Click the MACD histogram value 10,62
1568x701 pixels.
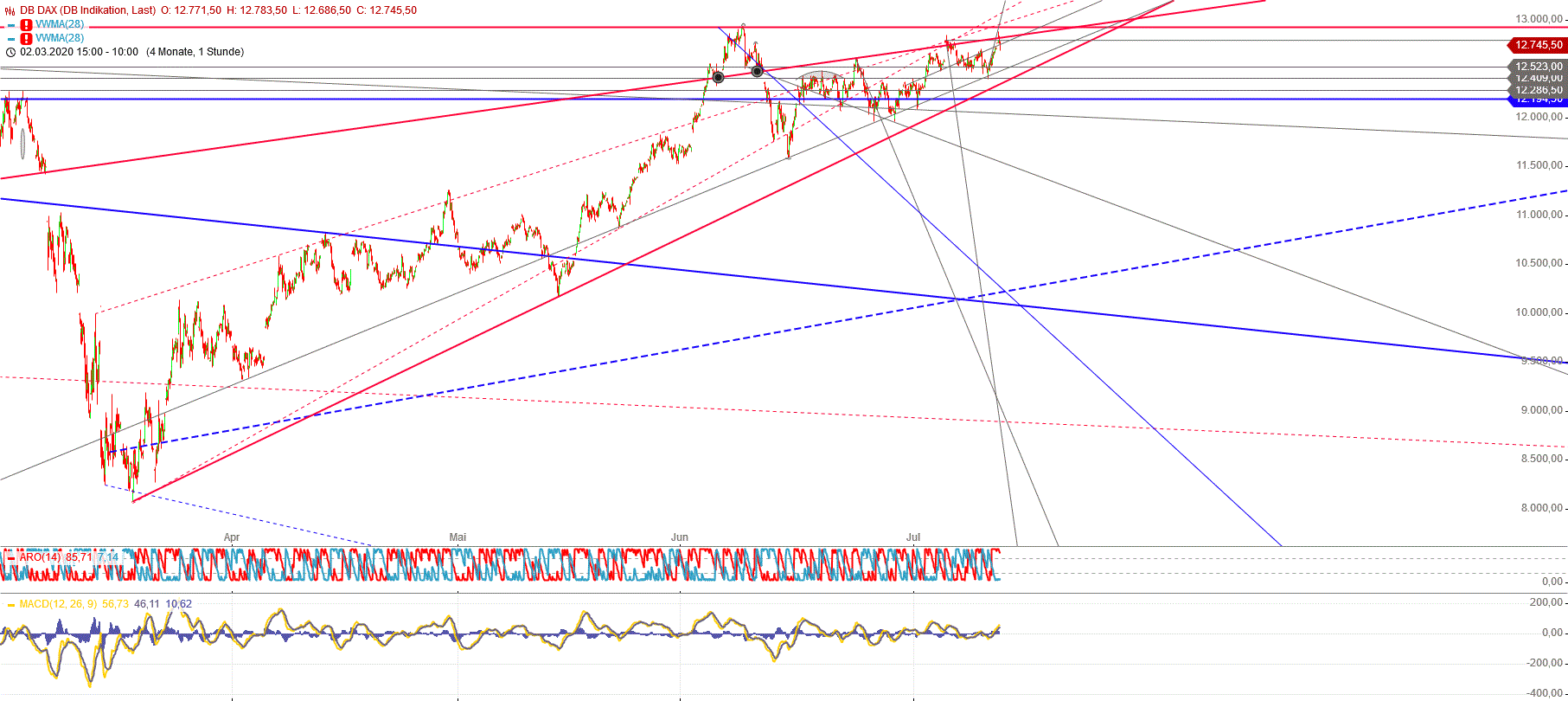point(179,604)
